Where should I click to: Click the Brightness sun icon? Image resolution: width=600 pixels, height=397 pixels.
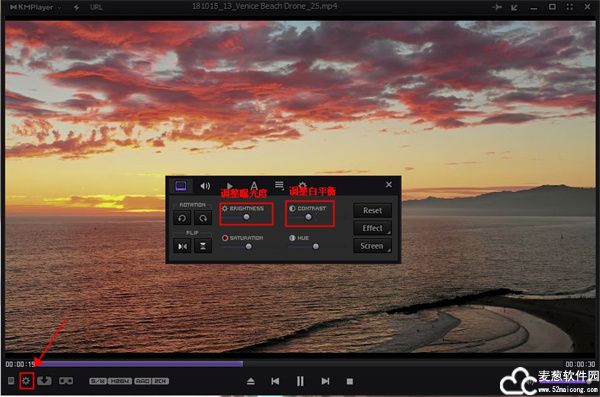225,209
